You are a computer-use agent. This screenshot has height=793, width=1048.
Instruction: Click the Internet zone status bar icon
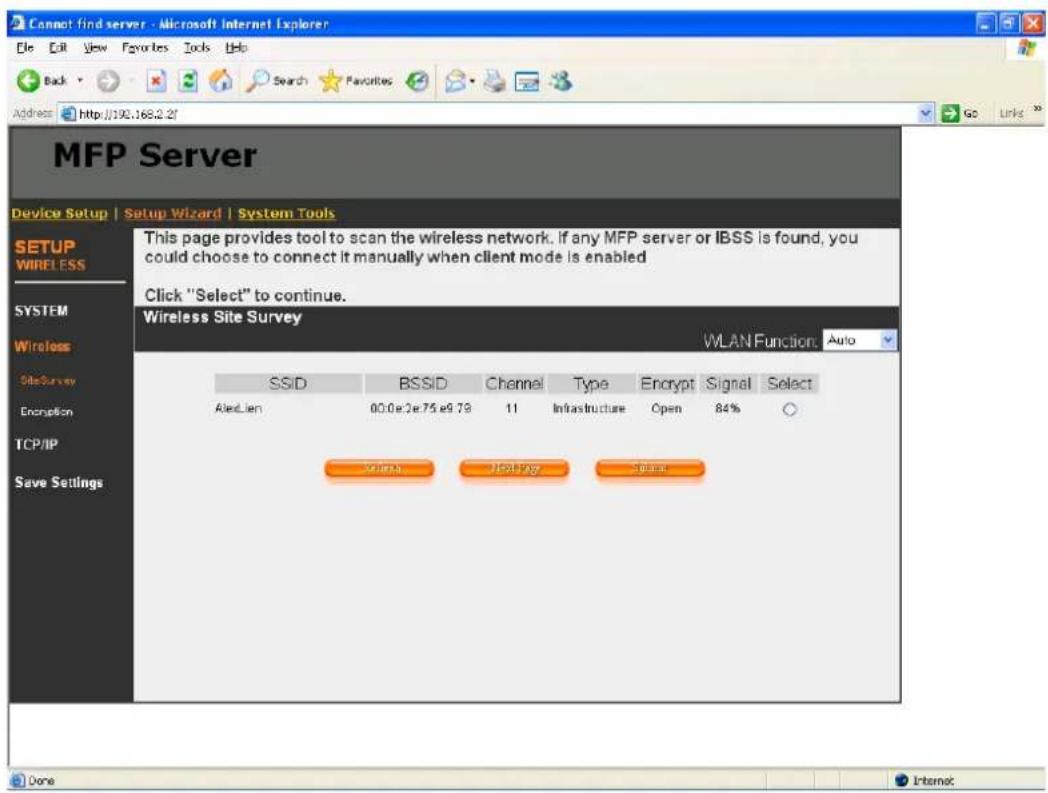point(902,780)
